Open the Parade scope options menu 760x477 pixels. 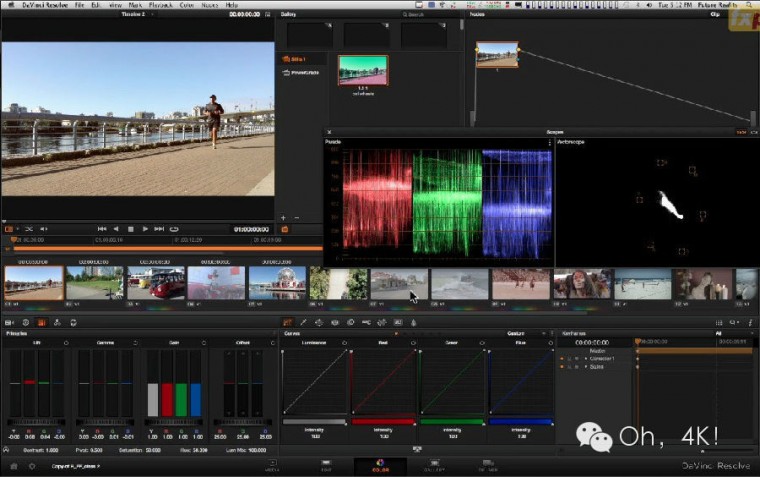(x=549, y=143)
